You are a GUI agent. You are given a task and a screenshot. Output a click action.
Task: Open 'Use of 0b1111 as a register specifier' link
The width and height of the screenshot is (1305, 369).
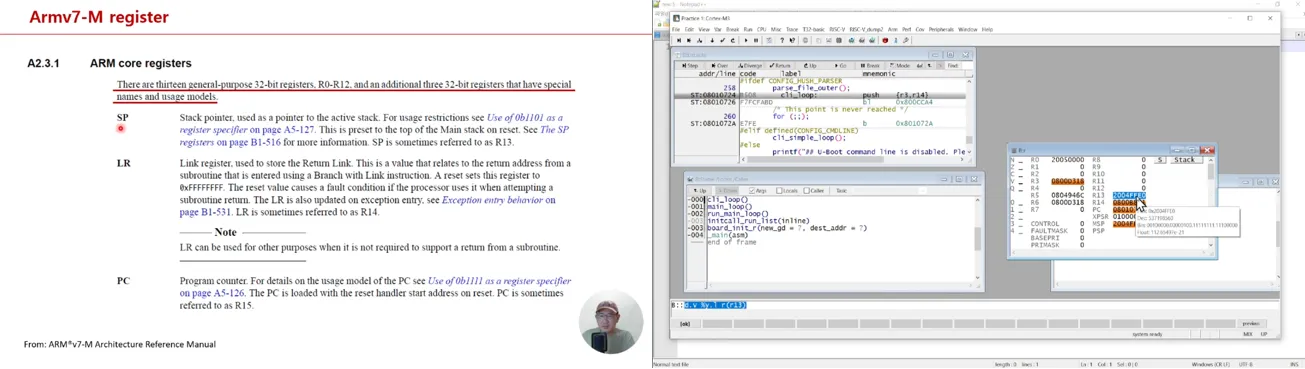click(x=499, y=281)
